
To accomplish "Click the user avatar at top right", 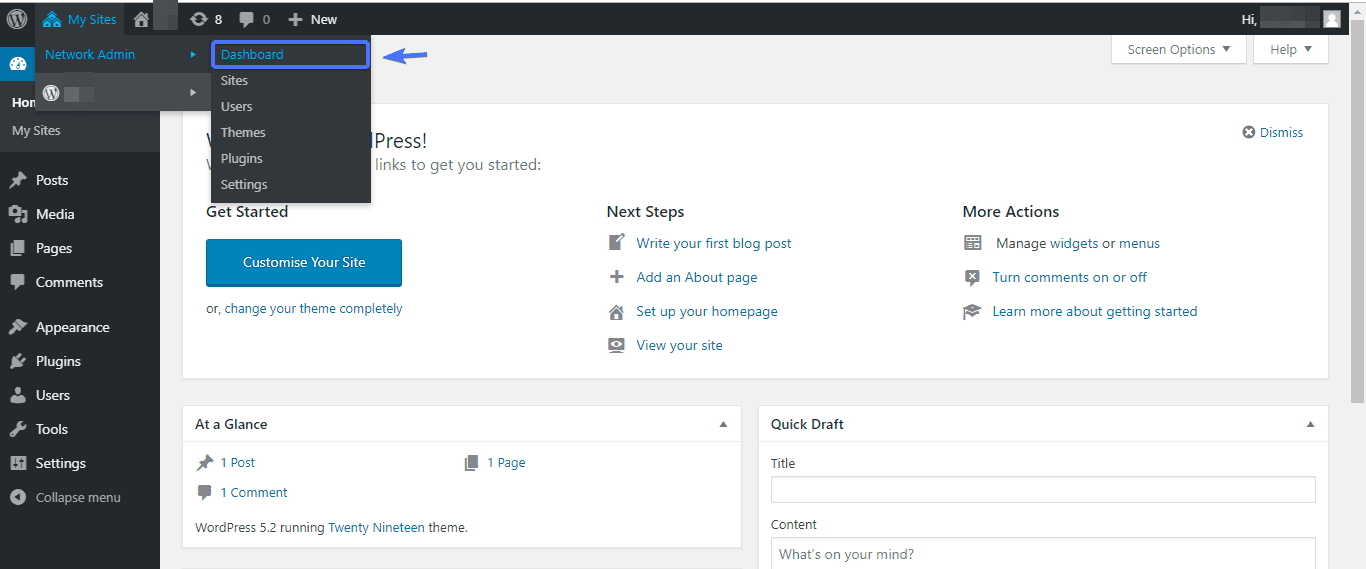I will pos(1331,19).
